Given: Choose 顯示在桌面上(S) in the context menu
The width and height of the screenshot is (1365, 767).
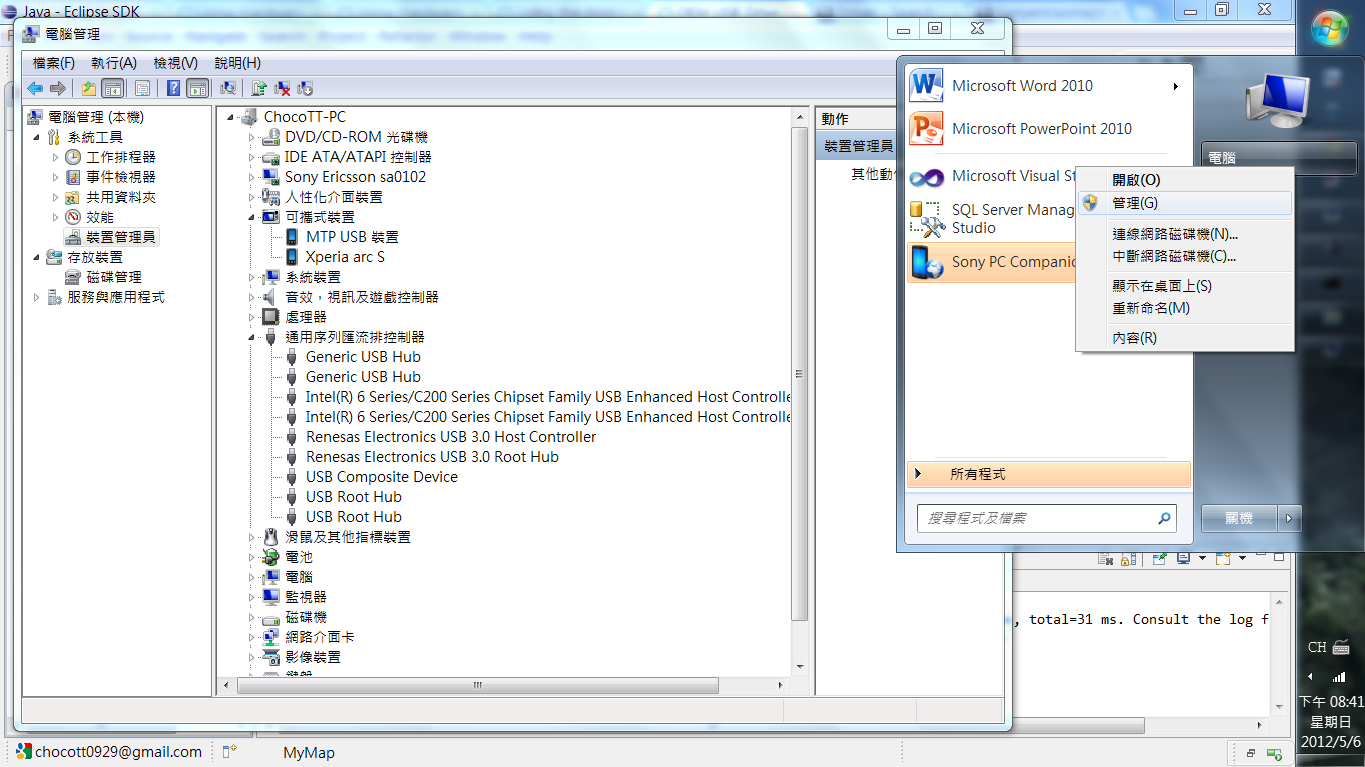Looking at the screenshot, I should click(1185, 286).
